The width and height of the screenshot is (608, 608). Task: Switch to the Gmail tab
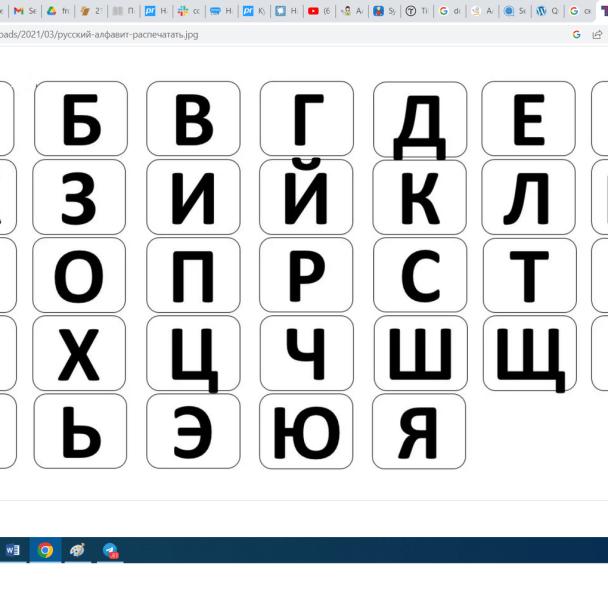coord(24,11)
